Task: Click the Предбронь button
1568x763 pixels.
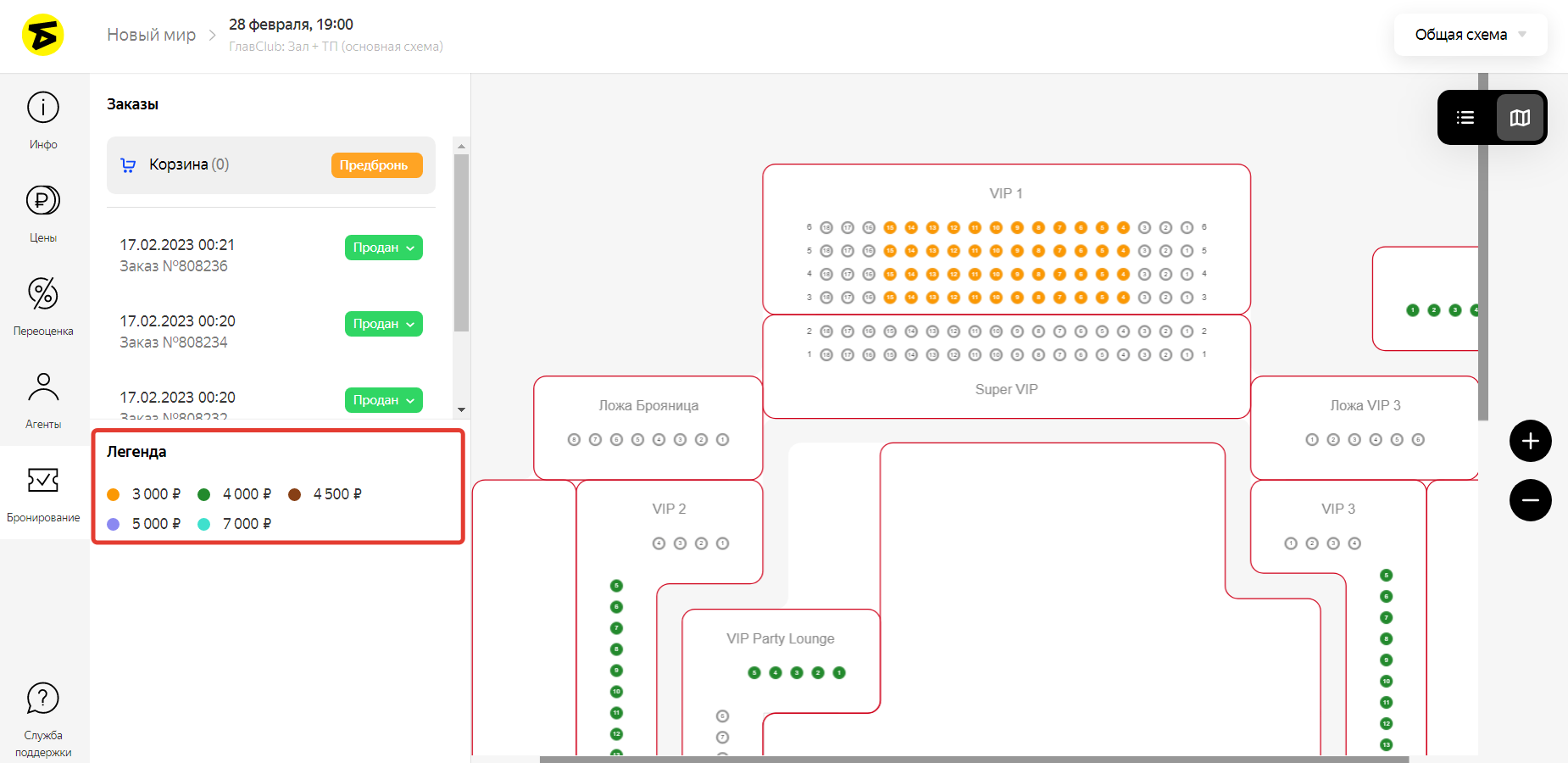Action: tap(377, 165)
